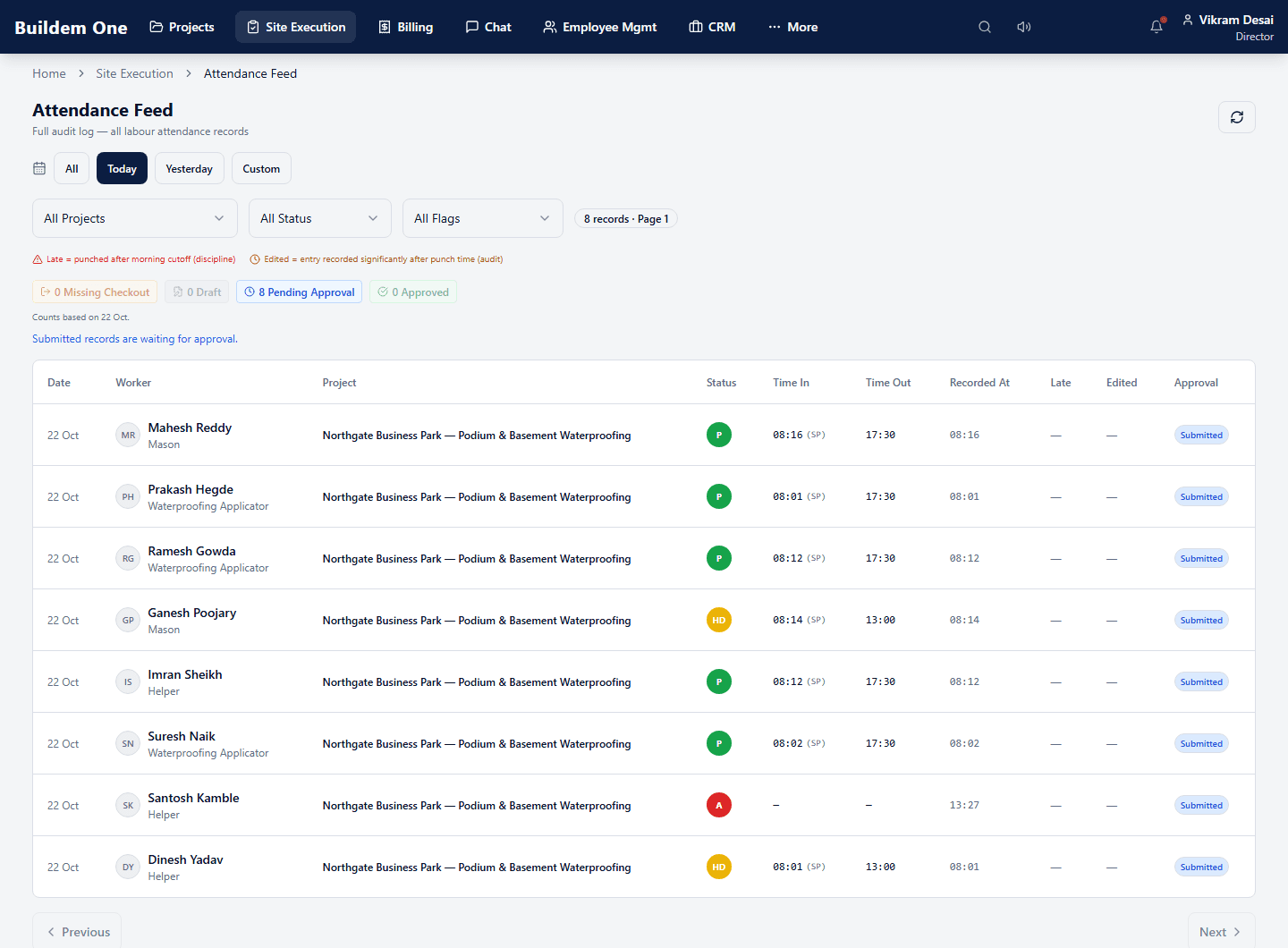Open the All Status dropdown

point(320,218)
